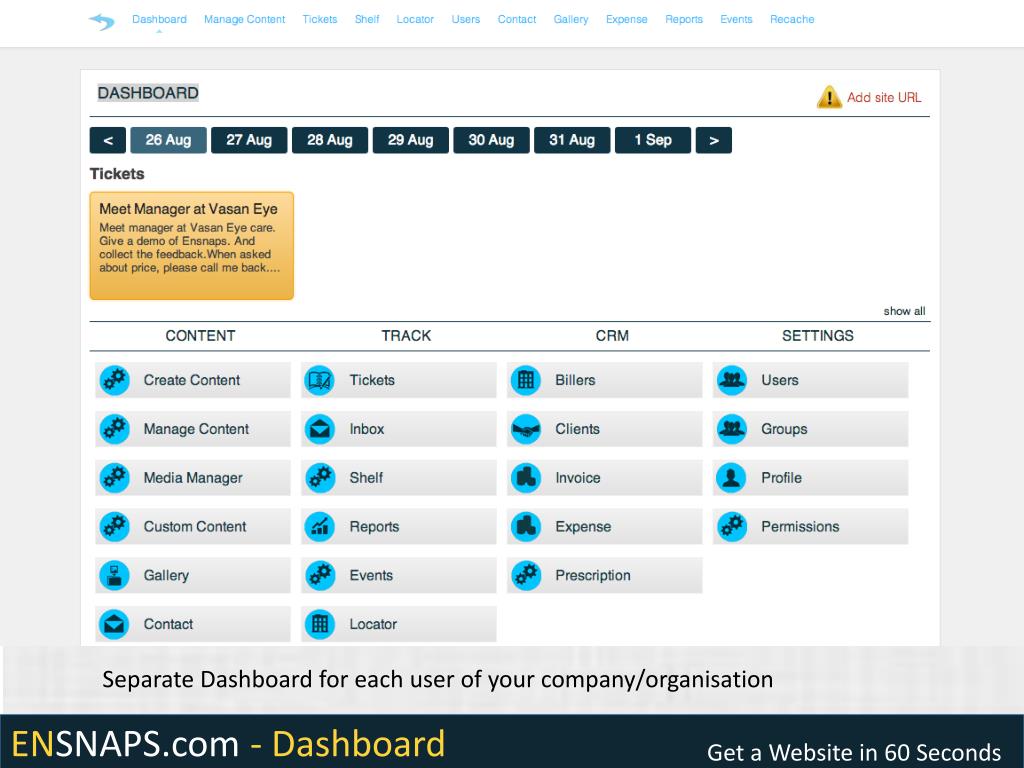Click the show all tickets link

904,311
